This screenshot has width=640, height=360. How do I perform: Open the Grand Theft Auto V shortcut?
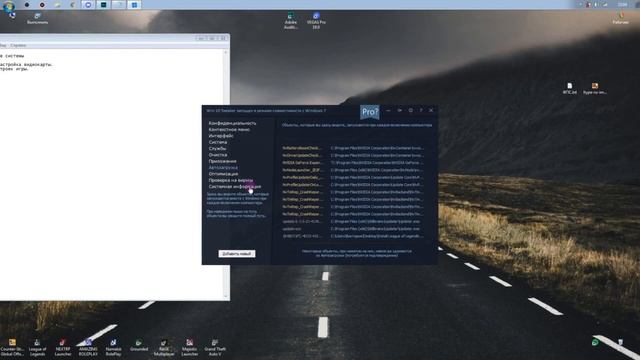[x=215, y=348]
